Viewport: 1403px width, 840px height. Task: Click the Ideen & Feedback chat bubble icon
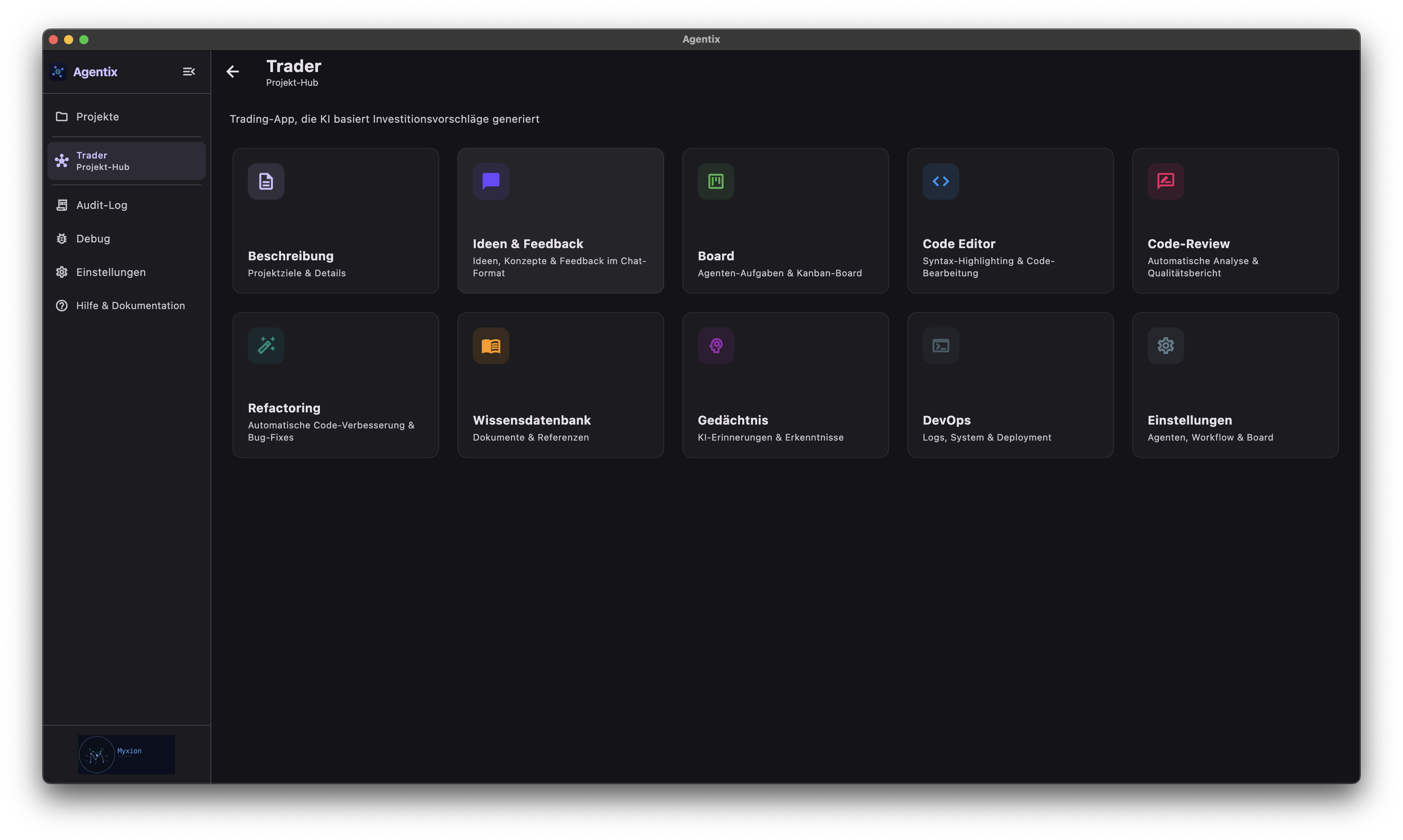tap(491, 181)
